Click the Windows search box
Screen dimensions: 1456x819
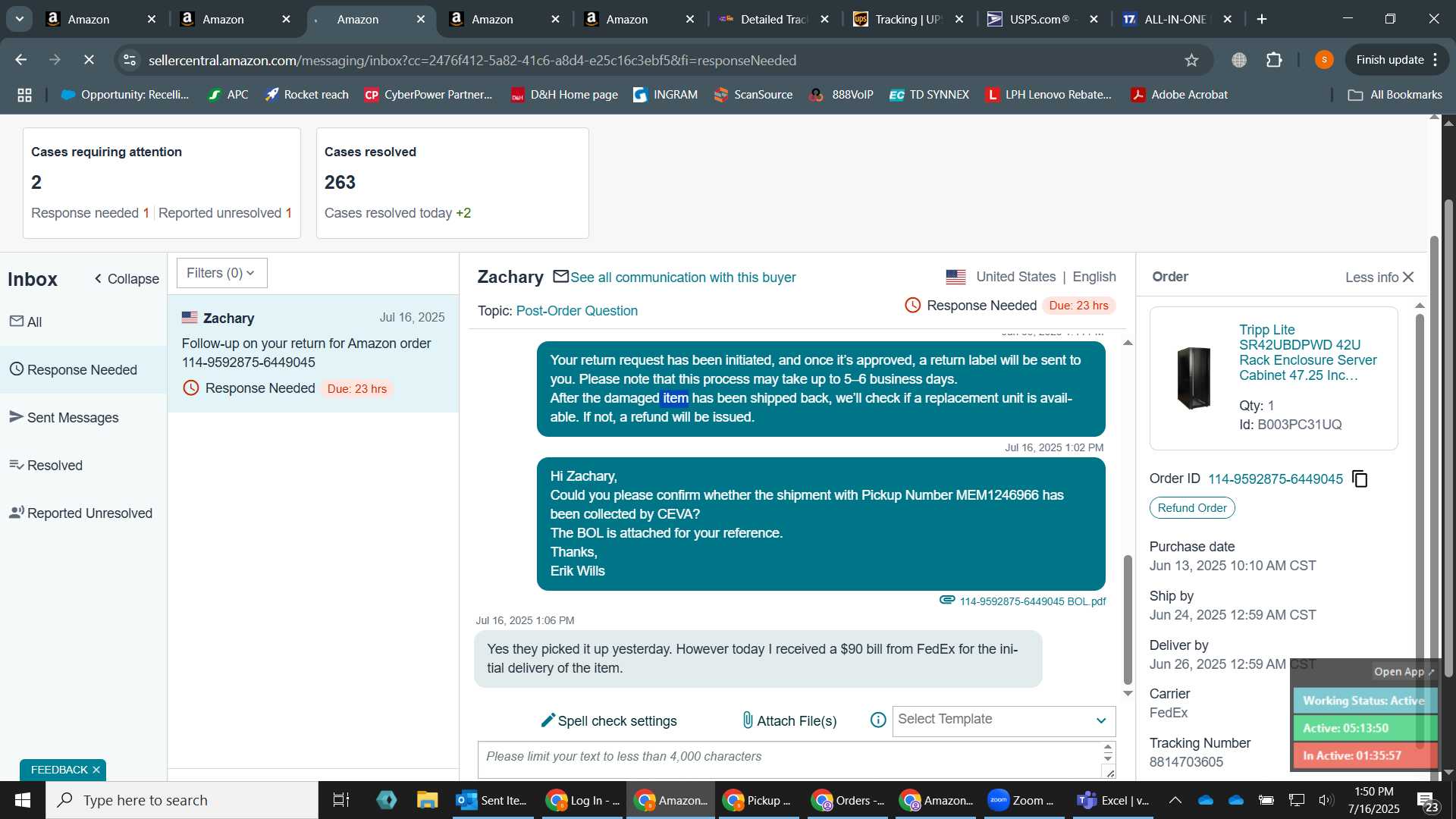tap(182, 800)
